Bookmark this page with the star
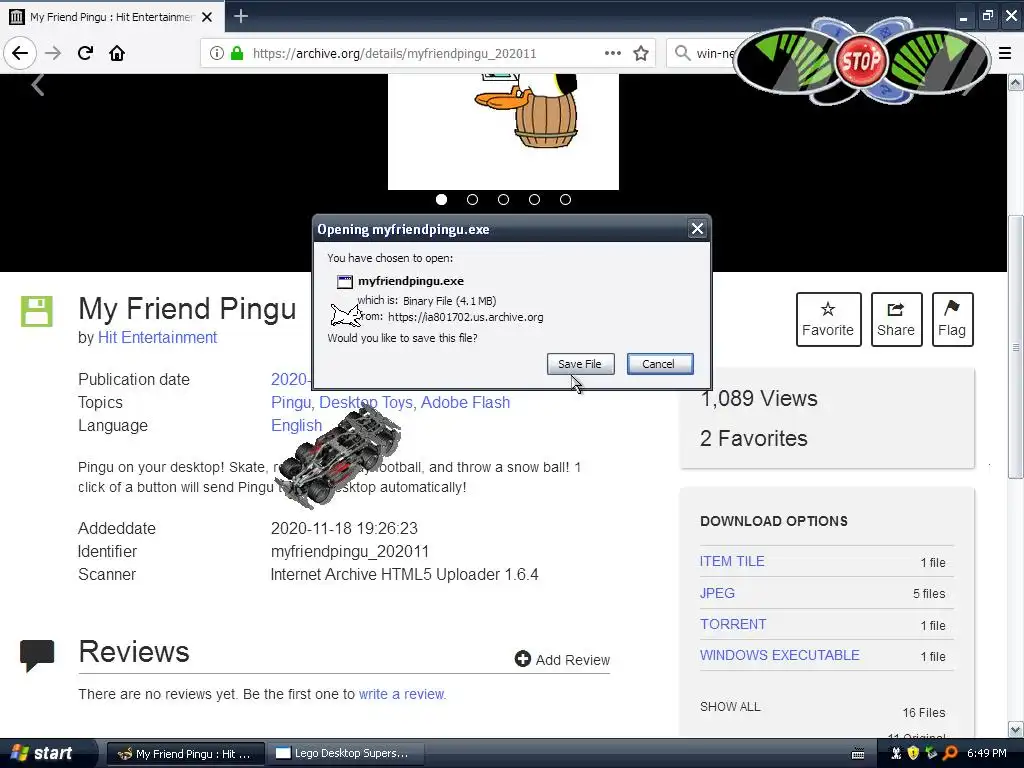Screen dimensions: 1024x768 coord(641,53)
